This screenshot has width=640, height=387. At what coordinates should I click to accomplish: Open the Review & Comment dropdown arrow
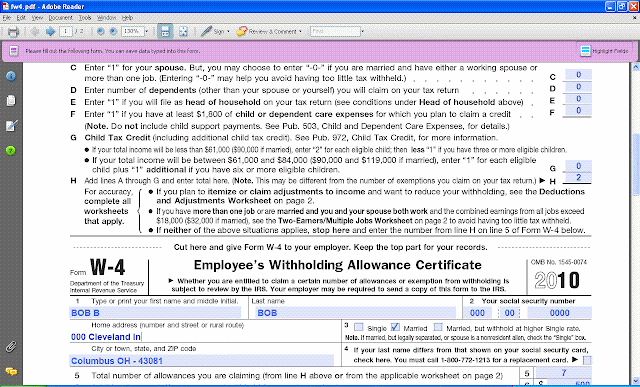pyautogui.click(x=301, y=31)
